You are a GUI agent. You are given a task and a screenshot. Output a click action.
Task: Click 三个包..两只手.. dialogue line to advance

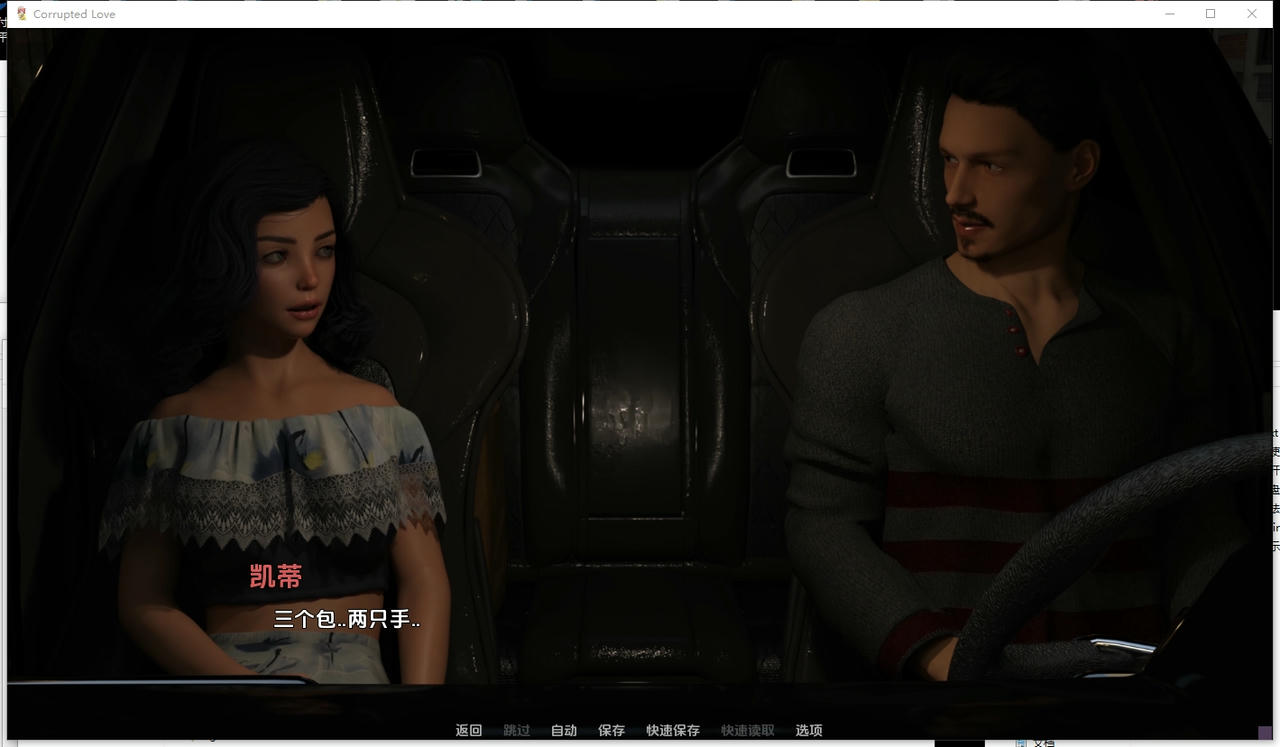(344, 620)
